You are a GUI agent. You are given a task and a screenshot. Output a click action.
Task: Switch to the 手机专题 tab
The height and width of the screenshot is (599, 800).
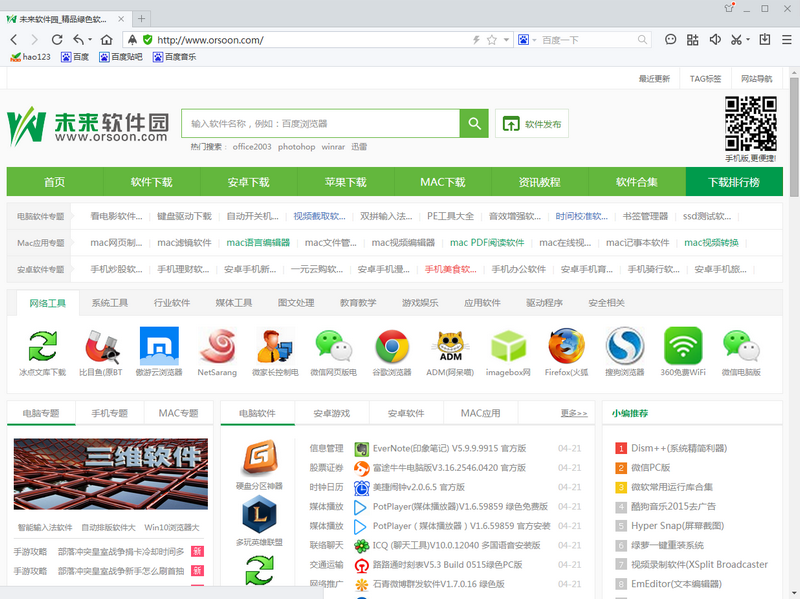(x=110, y=413)
